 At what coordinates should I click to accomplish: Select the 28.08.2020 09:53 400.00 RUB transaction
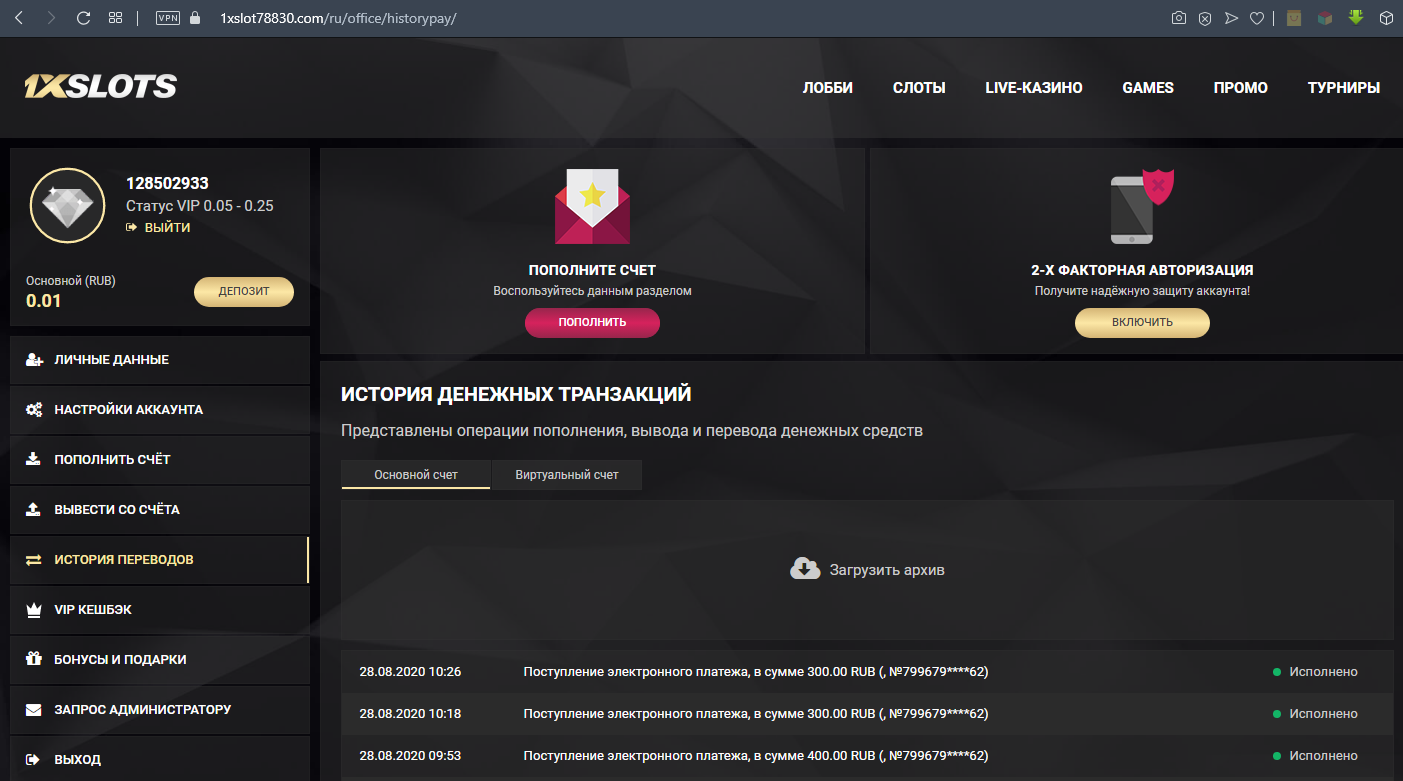click(867, 756)
